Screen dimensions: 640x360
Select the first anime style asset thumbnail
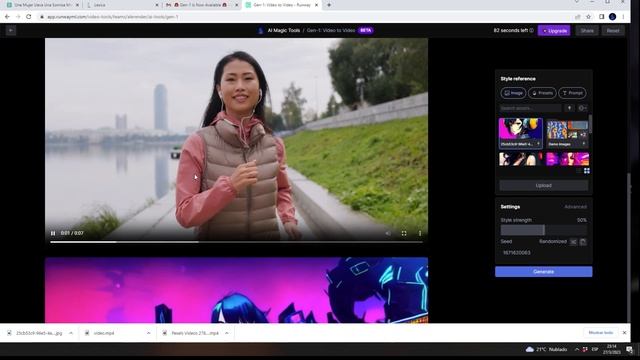pos(521,133)
